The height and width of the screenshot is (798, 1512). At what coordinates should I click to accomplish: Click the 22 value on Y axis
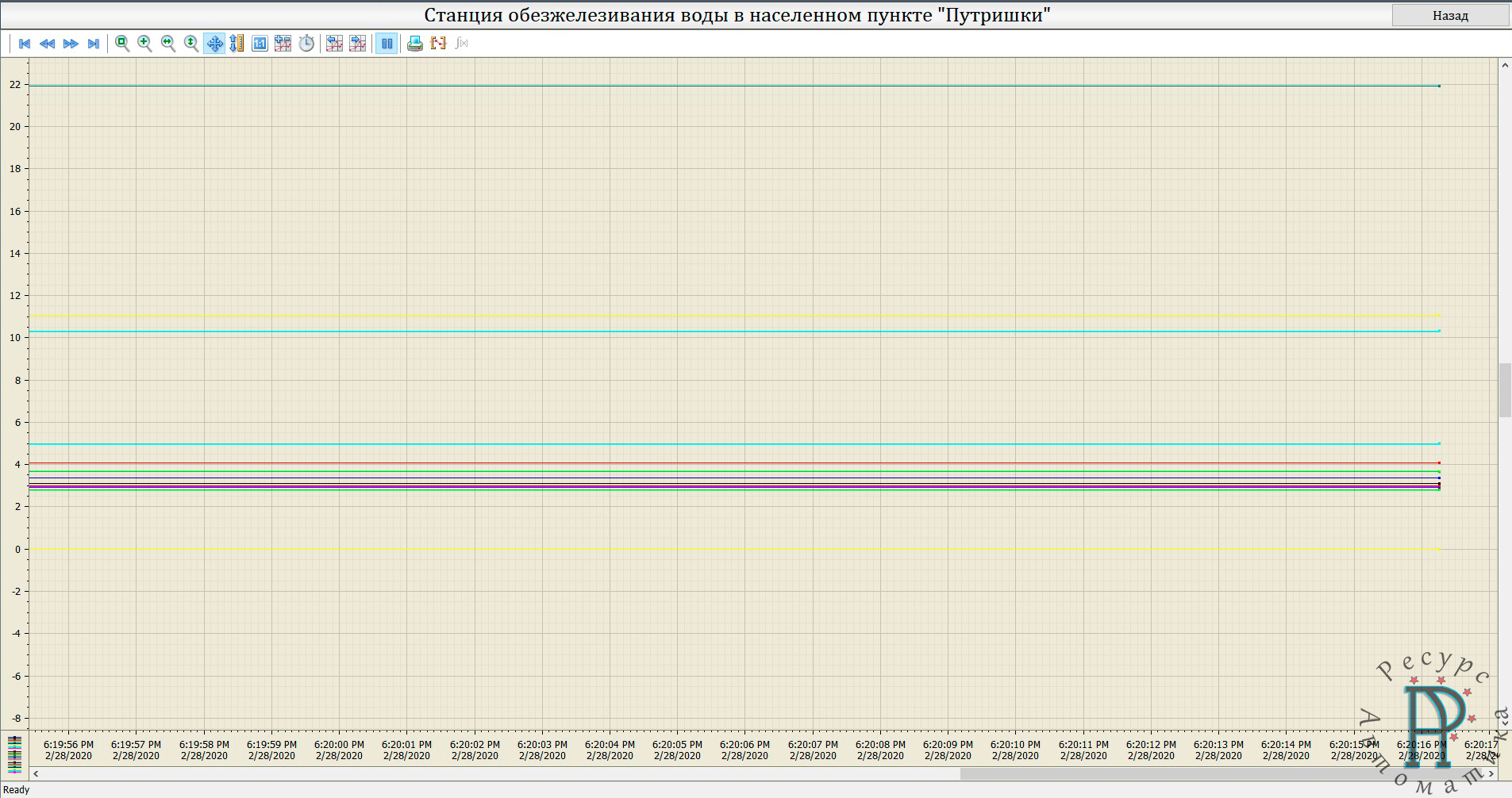(x=15, y=84)
